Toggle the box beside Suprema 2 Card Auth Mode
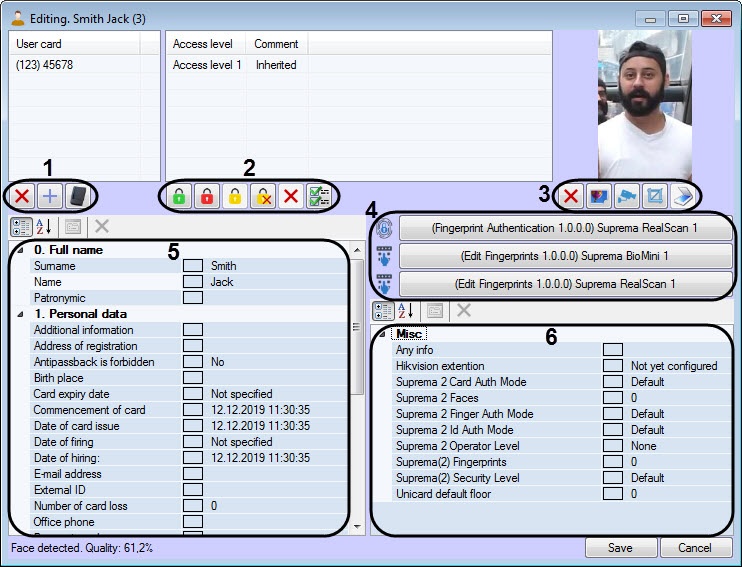Screen dimensions: 742x567 [x=613, y=382]
